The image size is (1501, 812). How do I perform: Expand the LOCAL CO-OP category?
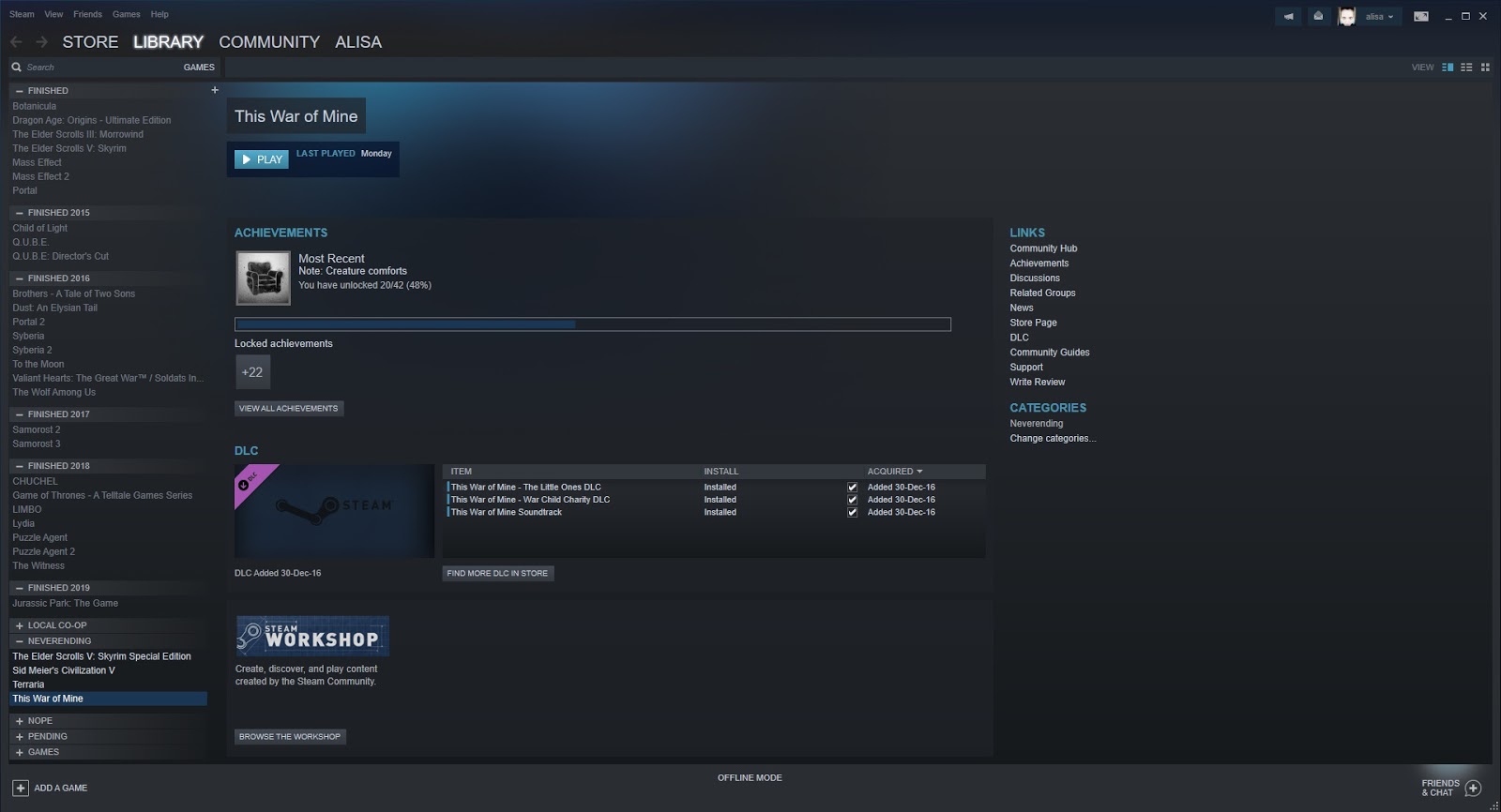pyautogui.click(x=20, y=625)
